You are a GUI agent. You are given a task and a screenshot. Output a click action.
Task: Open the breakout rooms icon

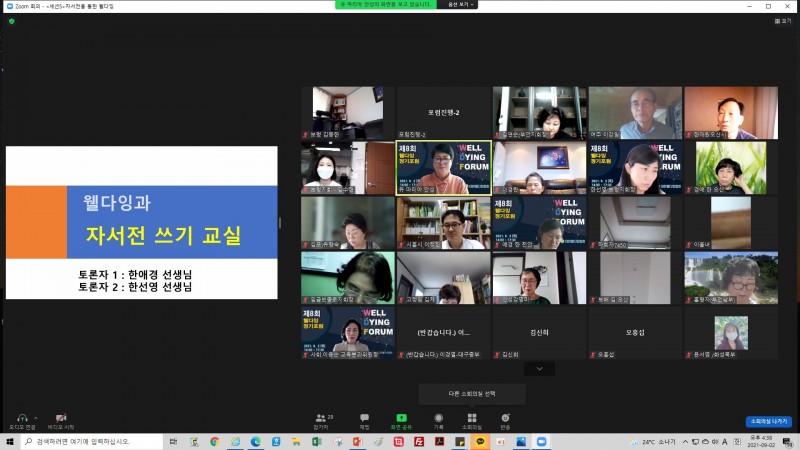(471, 417)
